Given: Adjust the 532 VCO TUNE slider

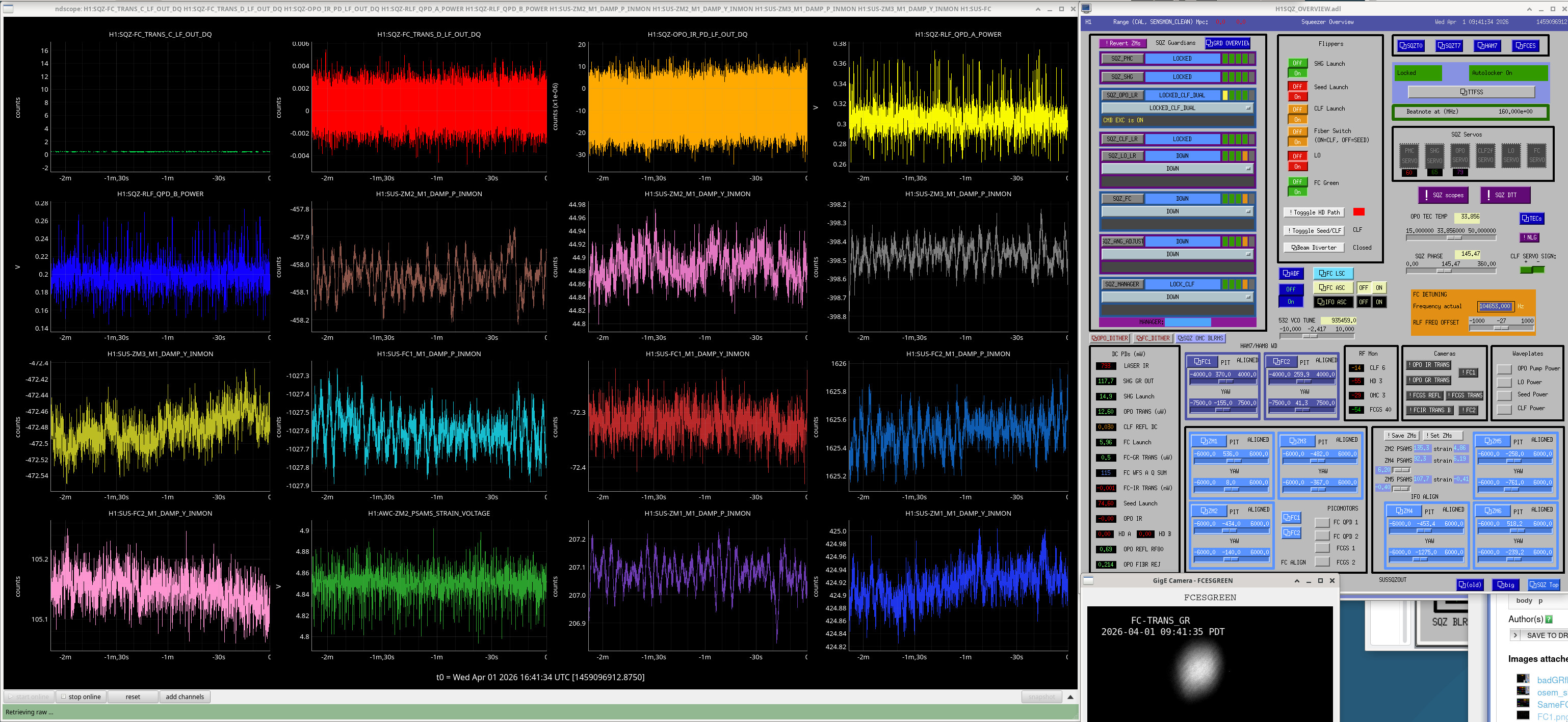Looking at the screenshot, I should coord(1316,336).
